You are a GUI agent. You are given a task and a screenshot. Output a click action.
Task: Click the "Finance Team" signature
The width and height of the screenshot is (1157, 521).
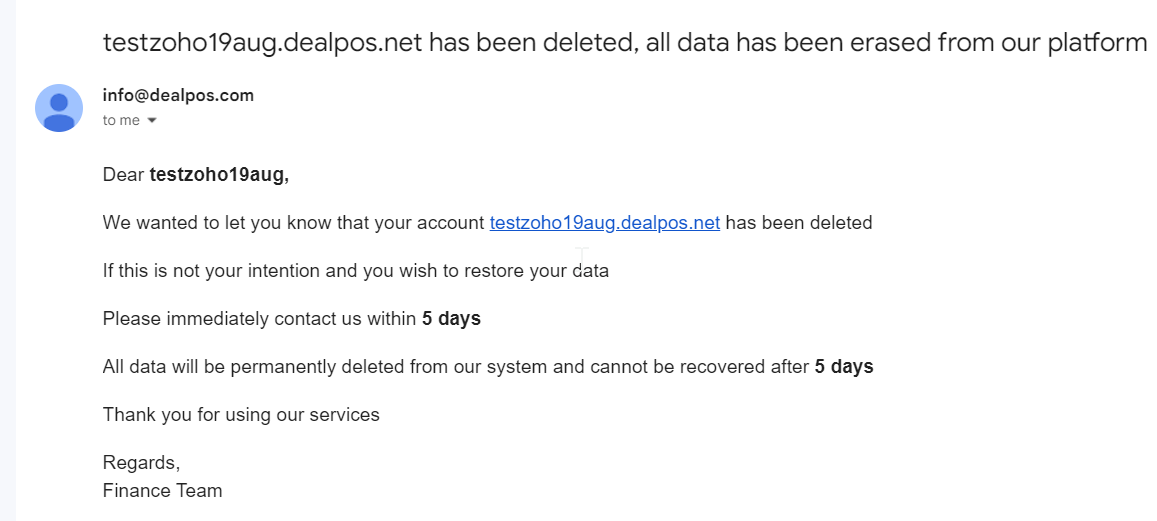[162, 490]
